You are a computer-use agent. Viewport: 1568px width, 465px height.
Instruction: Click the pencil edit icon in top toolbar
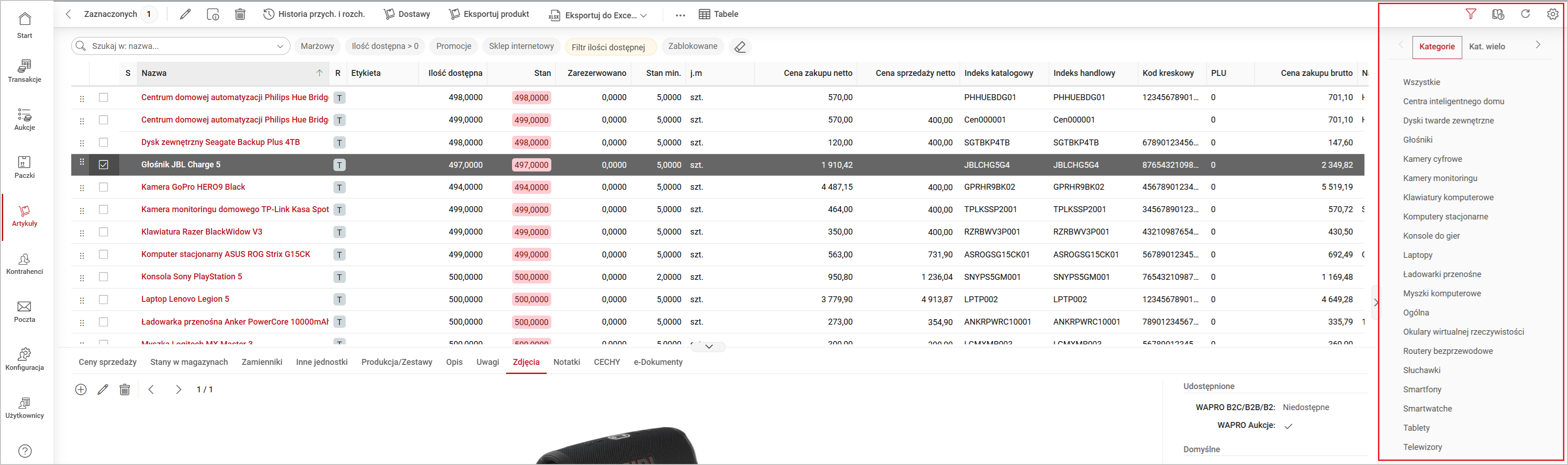(x=185, y=14)
